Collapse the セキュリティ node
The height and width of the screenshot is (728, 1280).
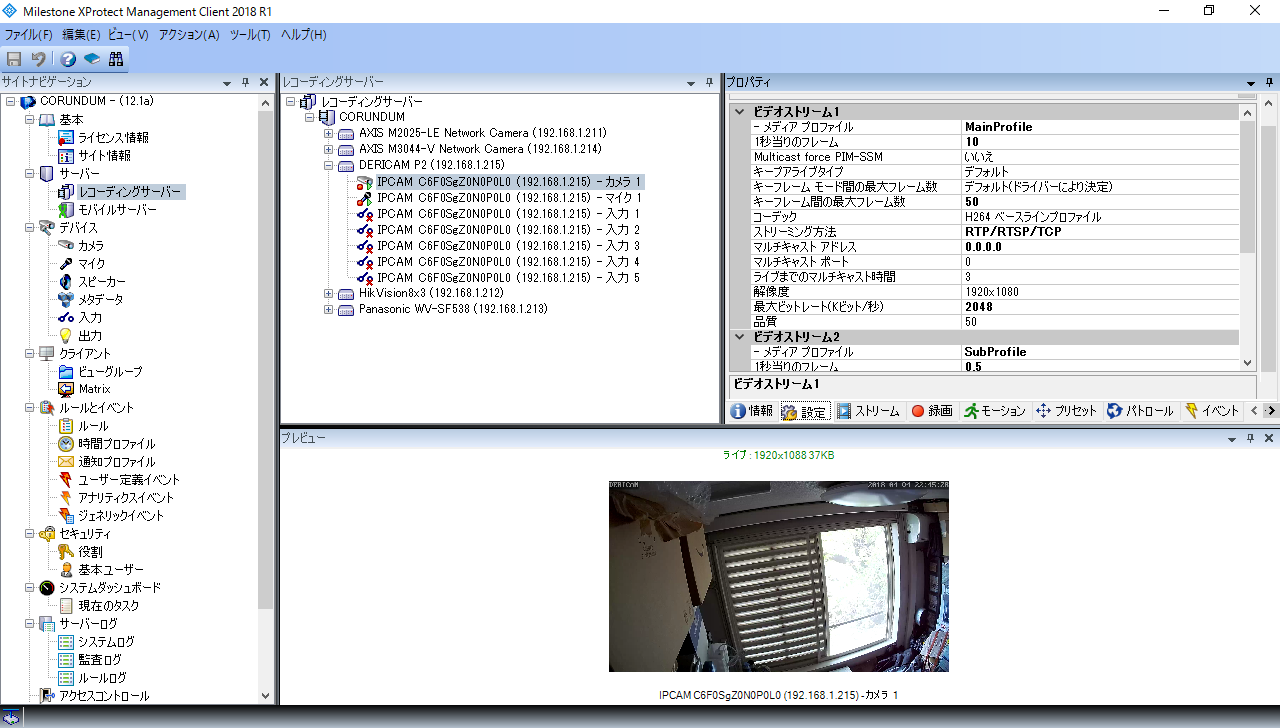29,534
